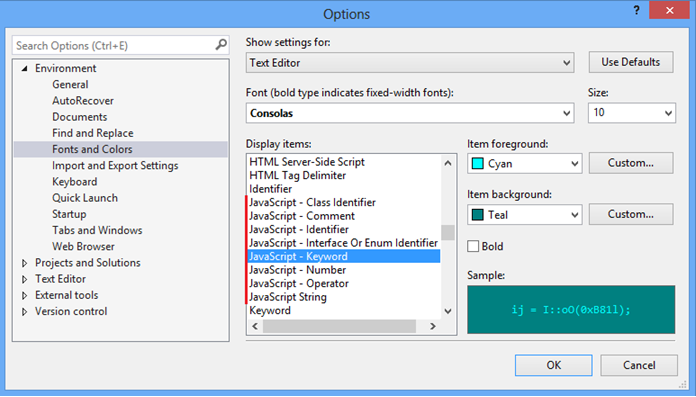The height and width of the screenshot is (397, 696).
Task: Select Quick Launch tree item
Action: (x=85, y=198)
